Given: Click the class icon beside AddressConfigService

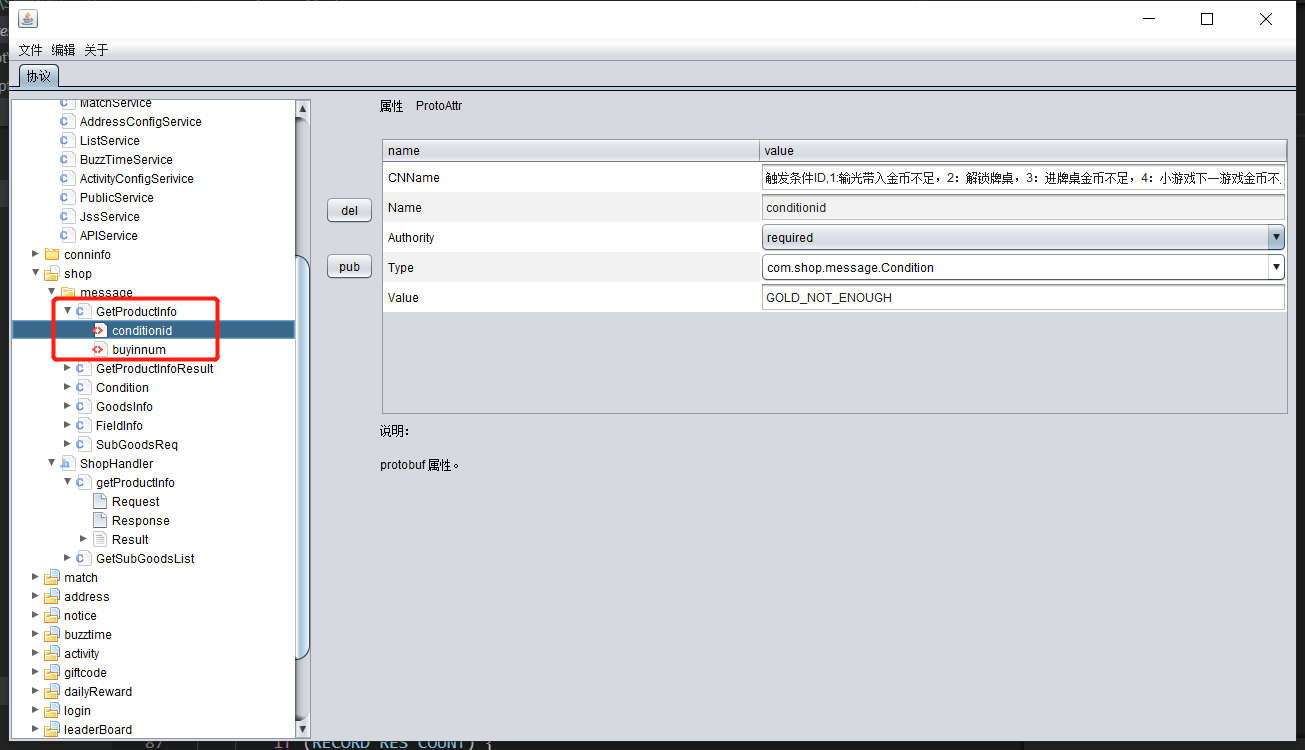Looking at the screenshot, I should (67, 122).
